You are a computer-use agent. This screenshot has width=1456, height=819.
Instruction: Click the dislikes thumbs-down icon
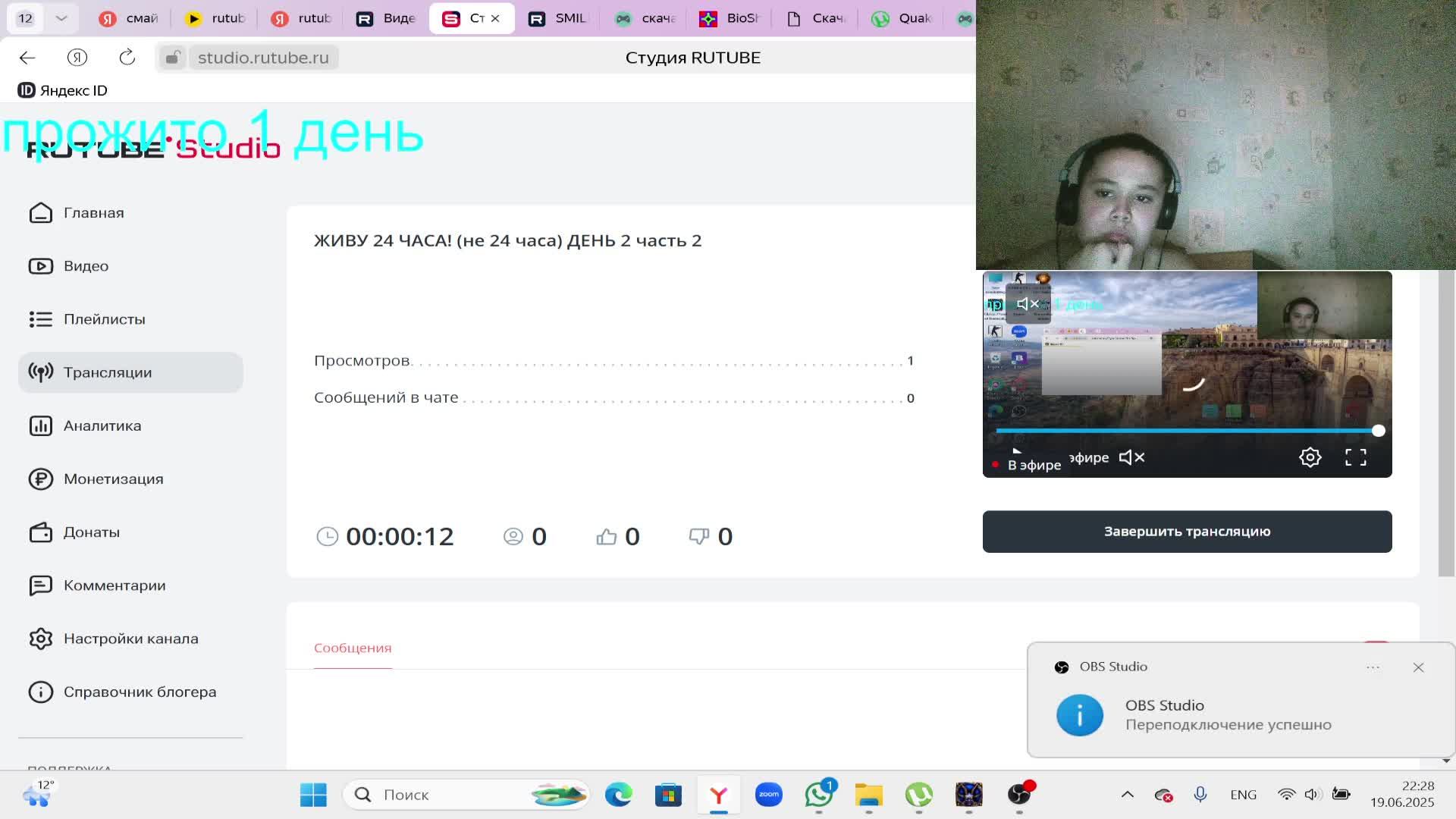pyautogui.click(x=699, y=537)
